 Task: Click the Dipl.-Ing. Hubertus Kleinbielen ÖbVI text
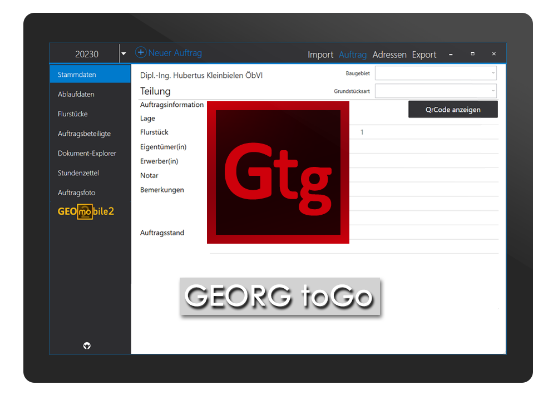(201, 75)
